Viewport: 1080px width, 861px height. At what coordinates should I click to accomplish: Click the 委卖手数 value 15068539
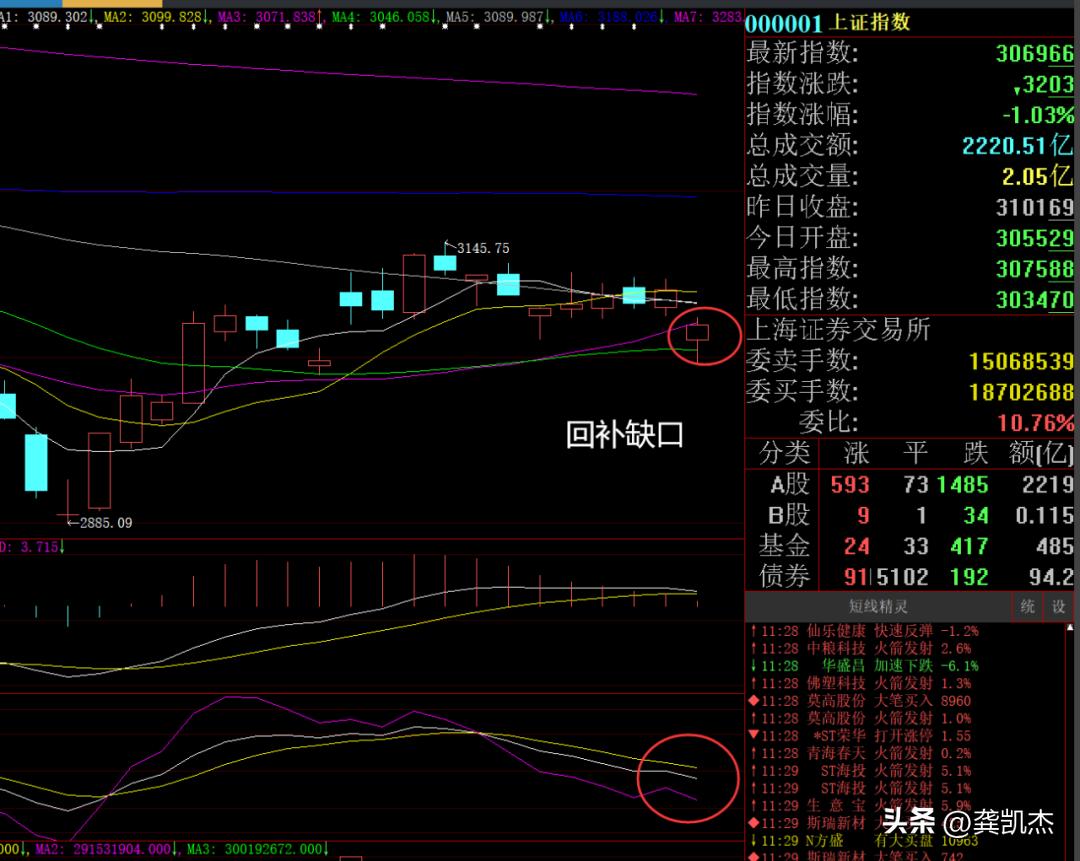1021,361
